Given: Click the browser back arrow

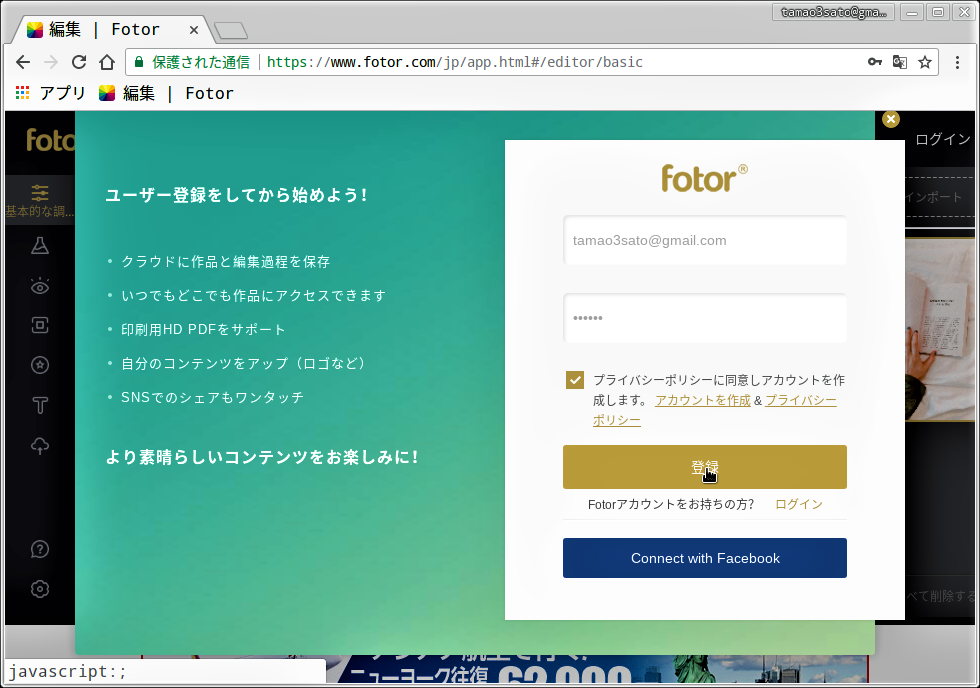Looking at the screenshot, I should 23,62.
